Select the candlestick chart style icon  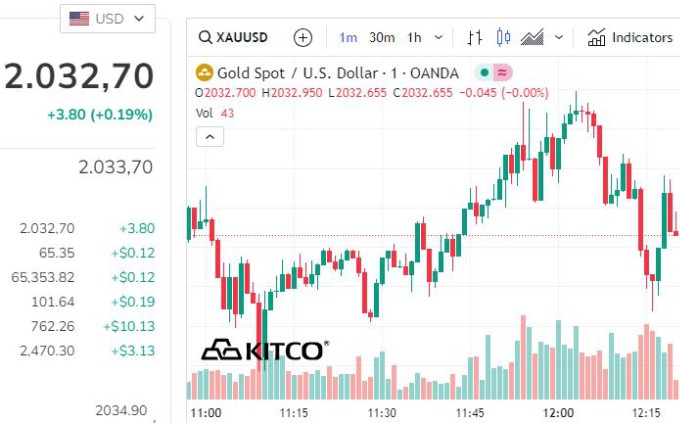pos(503,38)
